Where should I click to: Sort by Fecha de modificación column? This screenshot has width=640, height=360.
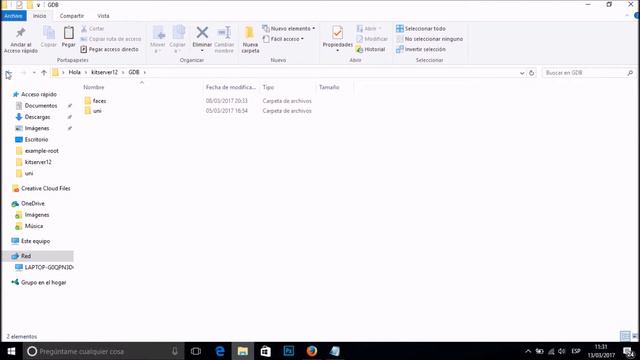pos(231,87)
